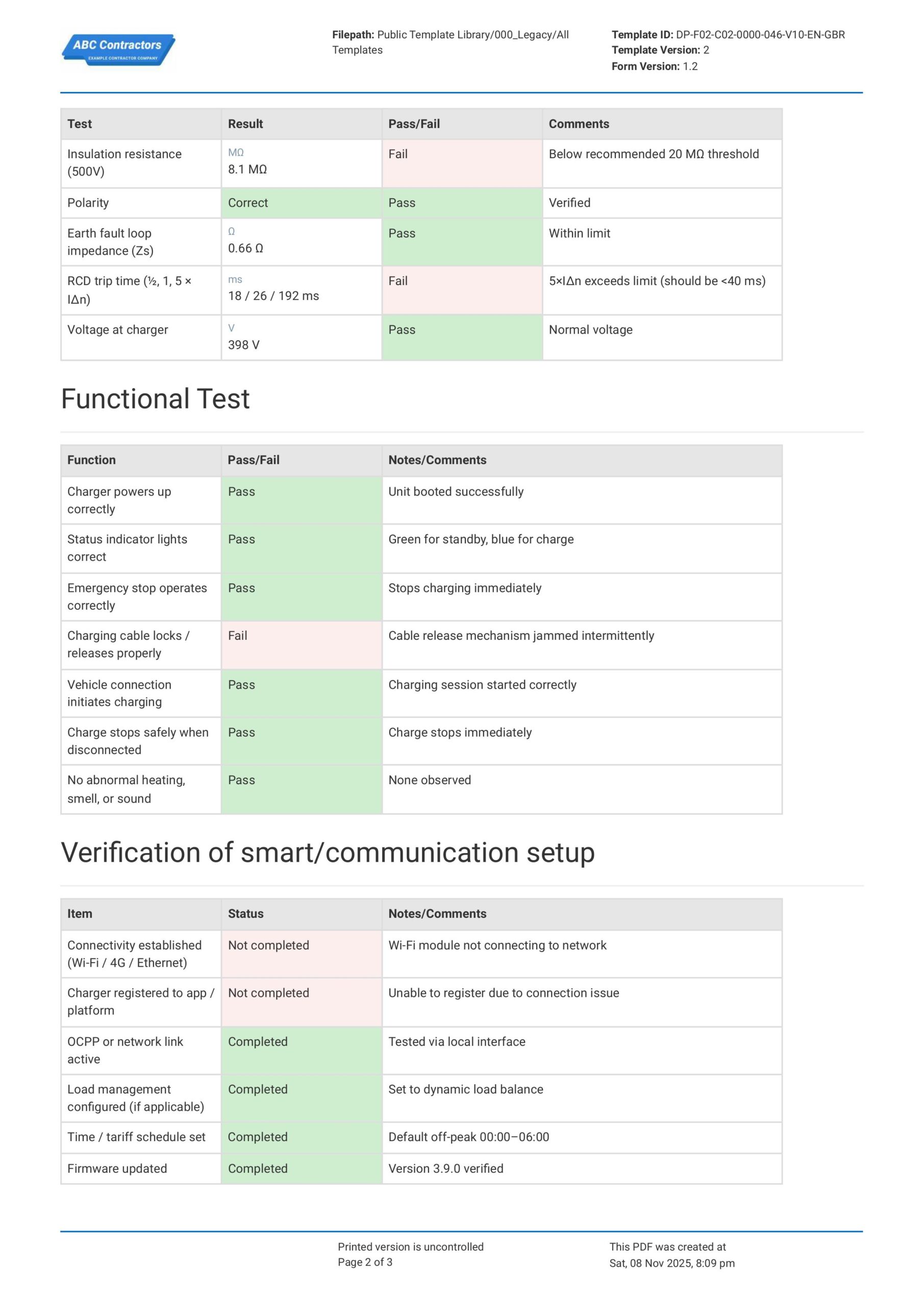Click the Fail cell for Charging cable locks
924x1306 pixels.
pos(301,644)
